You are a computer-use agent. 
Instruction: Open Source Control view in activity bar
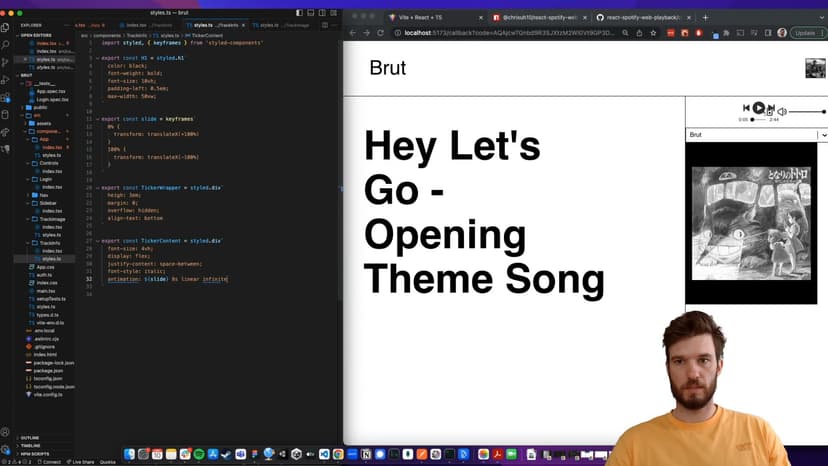click(6, 61)
